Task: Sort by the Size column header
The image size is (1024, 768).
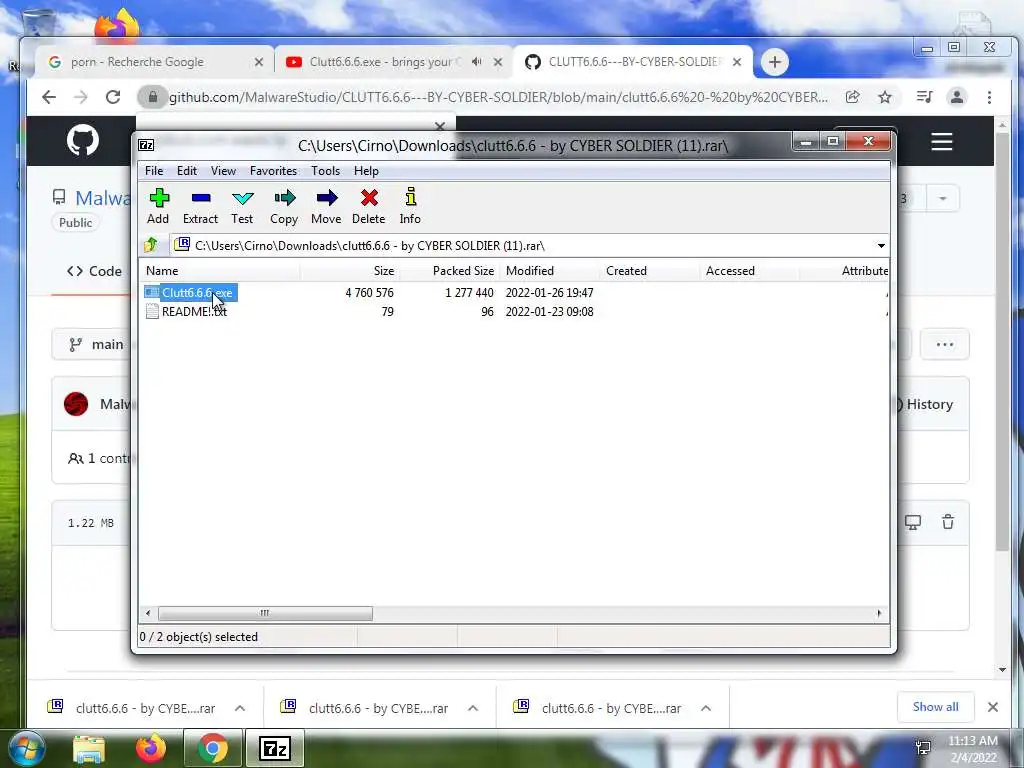Action: pyautogui.click(x=349, y=270)
